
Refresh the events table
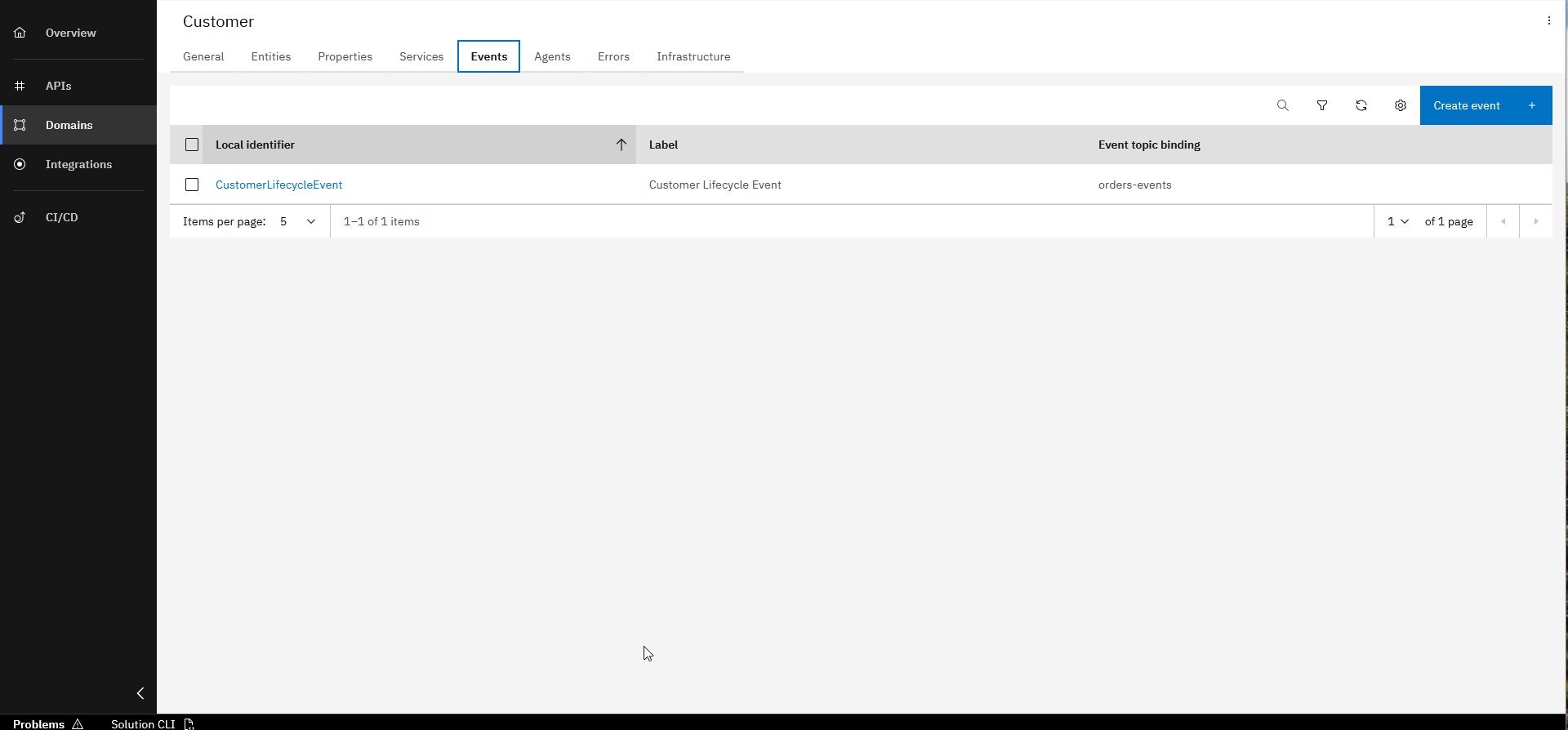pos(1361,105)
